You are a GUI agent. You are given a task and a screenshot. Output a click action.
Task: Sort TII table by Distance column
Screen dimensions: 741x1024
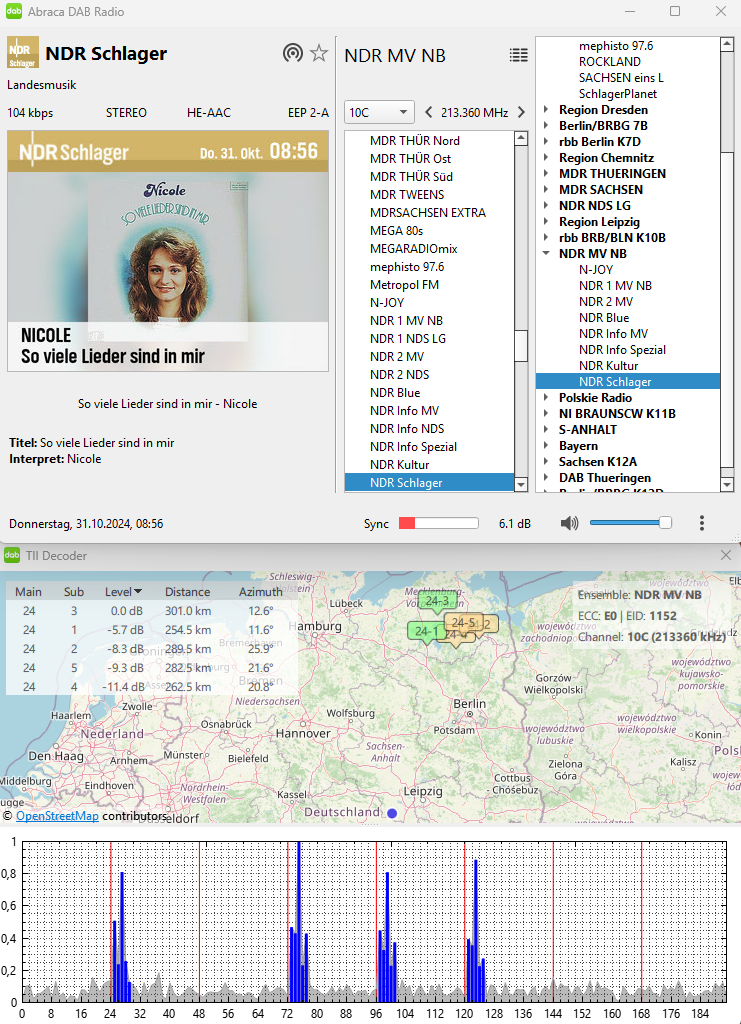(187, 592)
